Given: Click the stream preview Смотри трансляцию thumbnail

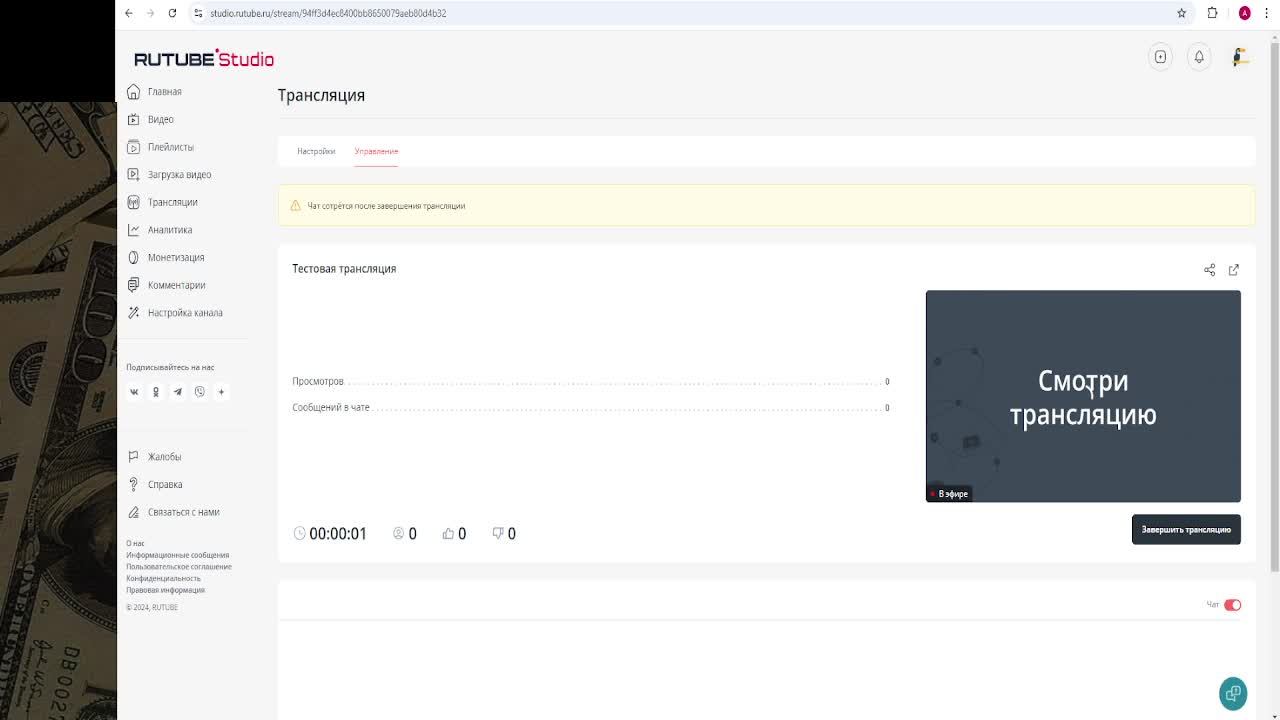Looking at the screenshot, I should [x=1083, y=396].
